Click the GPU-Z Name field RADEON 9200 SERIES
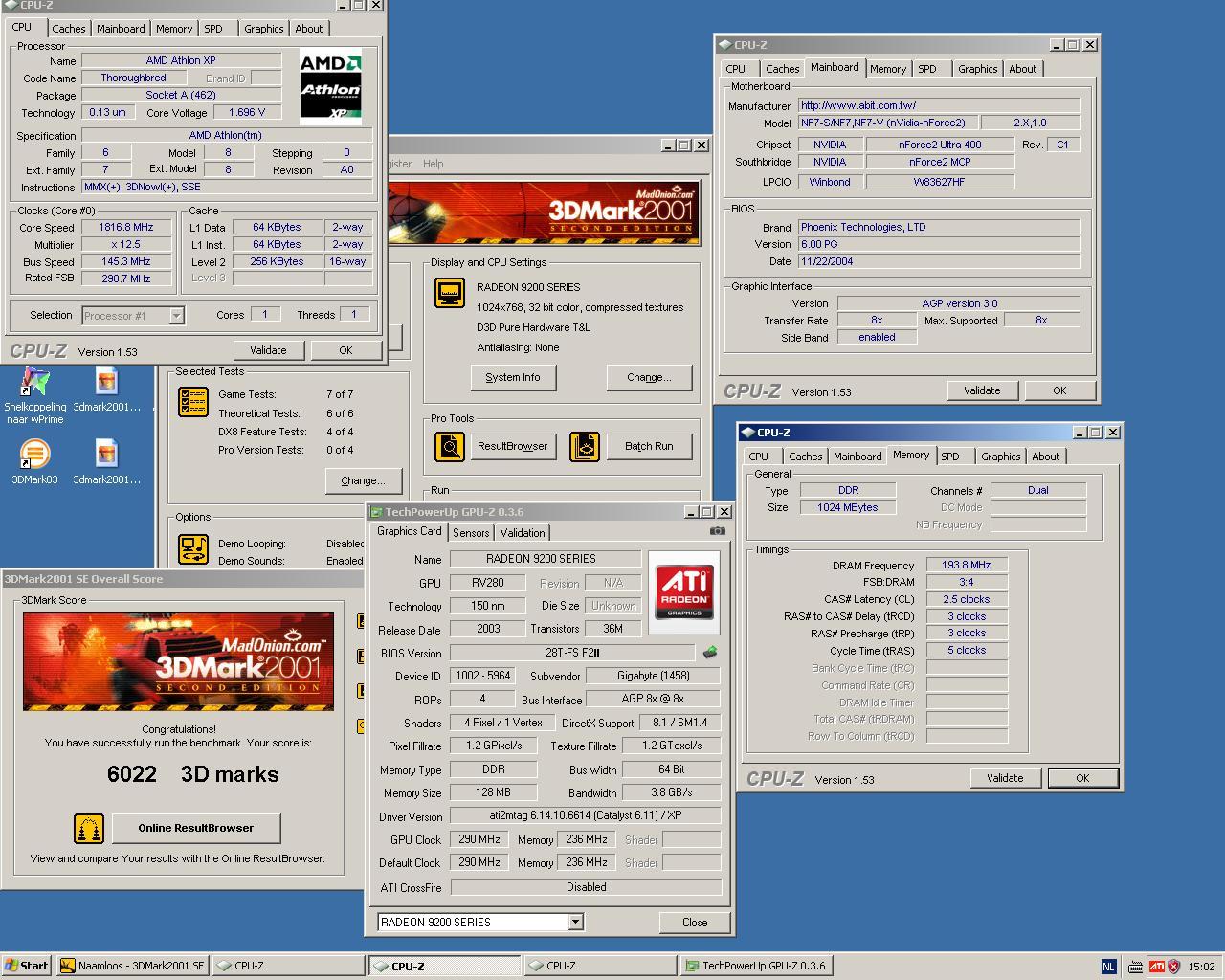The height and width of the screenshot is (980, 1225). [546, 559]
